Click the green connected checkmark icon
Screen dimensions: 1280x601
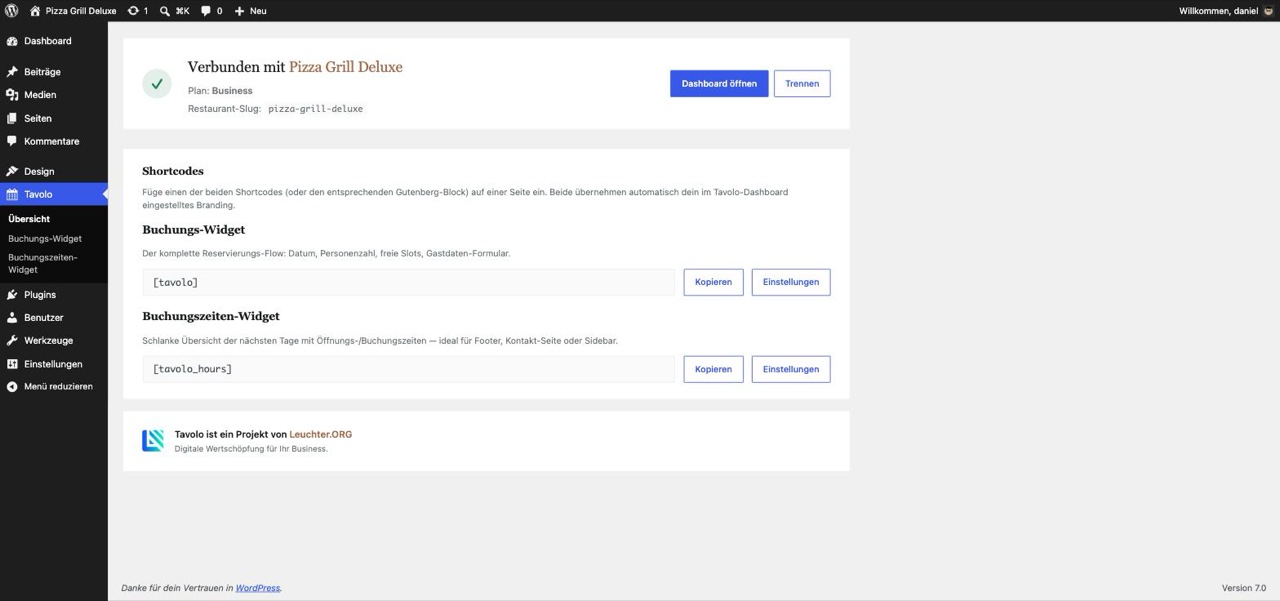(x=157, y=84)
